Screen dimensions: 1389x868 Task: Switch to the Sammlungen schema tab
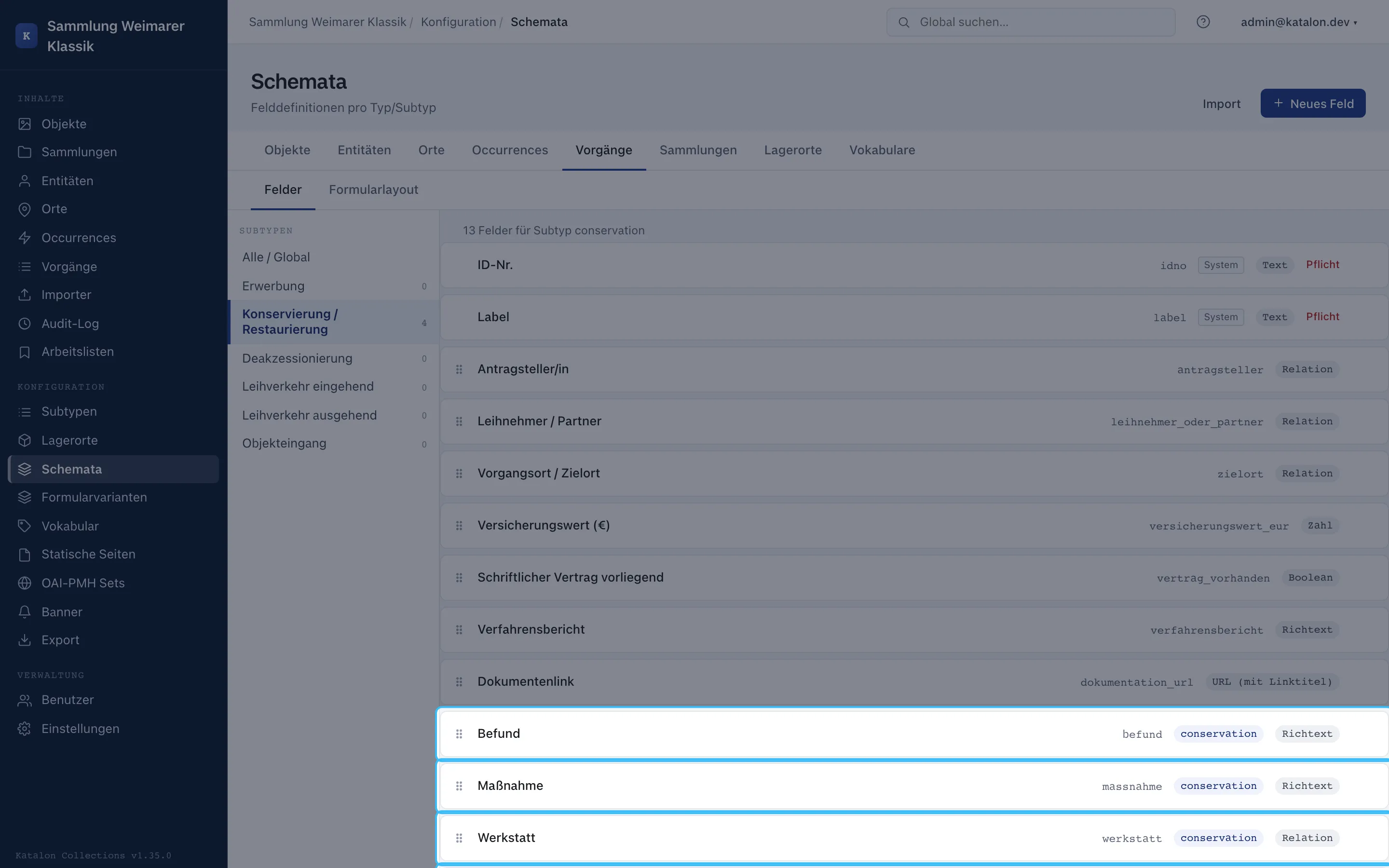698,150
